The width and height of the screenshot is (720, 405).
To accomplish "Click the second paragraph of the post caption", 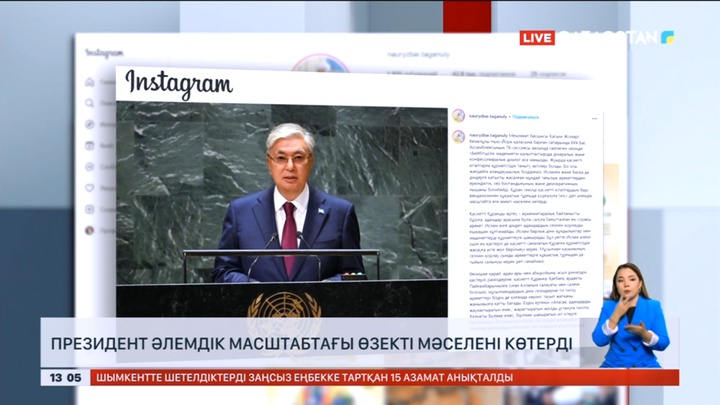I will coord(529,237).
